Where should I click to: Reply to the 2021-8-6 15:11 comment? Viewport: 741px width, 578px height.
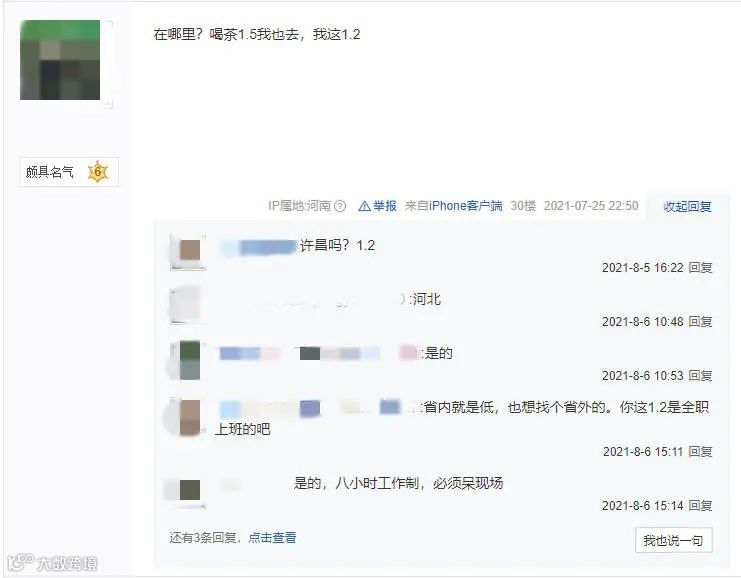700,451
